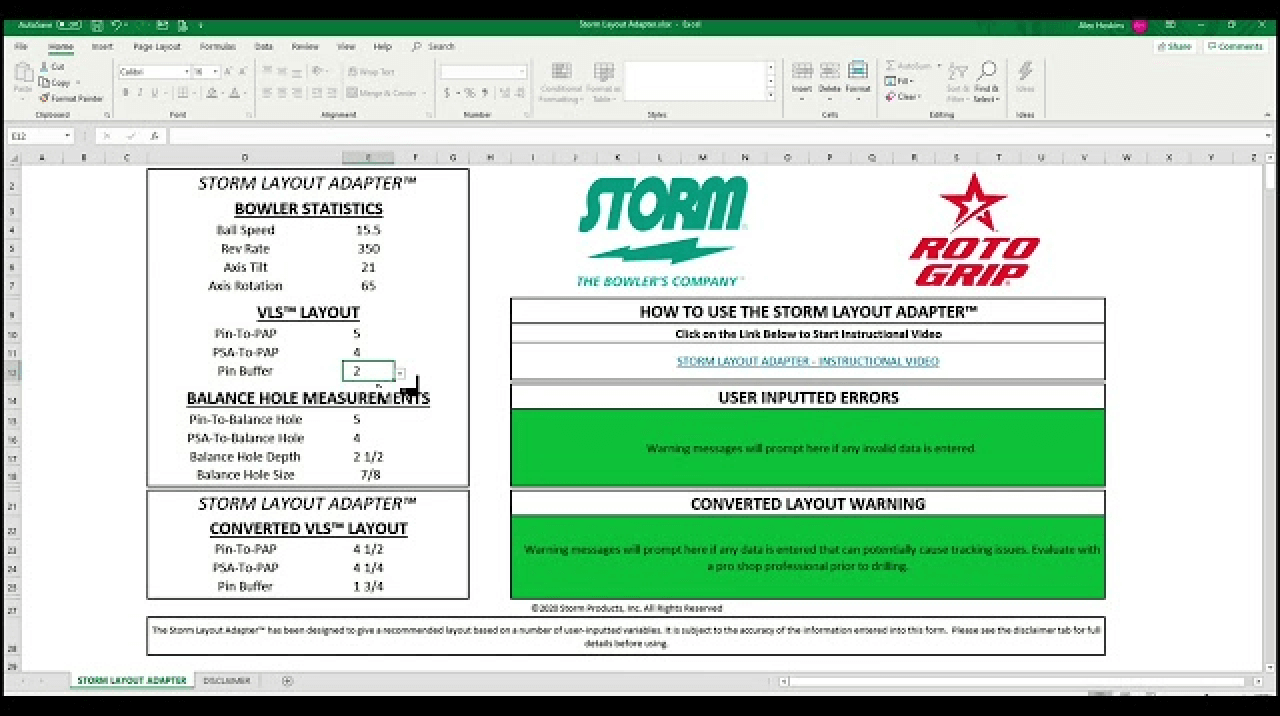This screenshot has height=716, width=1280.
Task: Open the Comments button
Action: pyautogui.click(x=1235, y=47)
